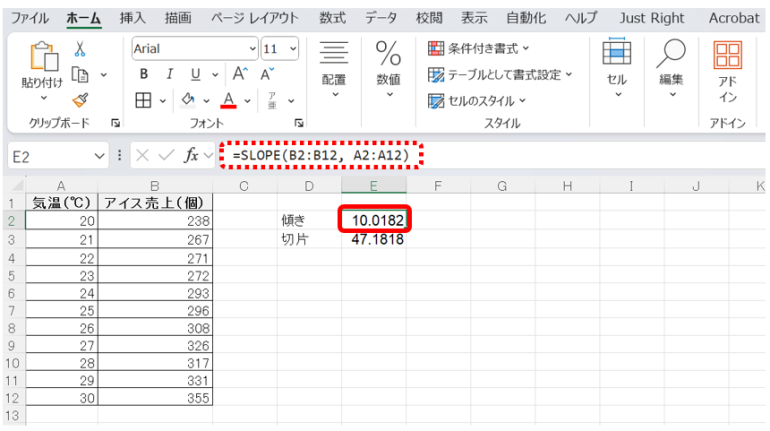Click the Borders grid icon
Image resolution: width=770 pixels, height=431 pixels.
point(143,100)
